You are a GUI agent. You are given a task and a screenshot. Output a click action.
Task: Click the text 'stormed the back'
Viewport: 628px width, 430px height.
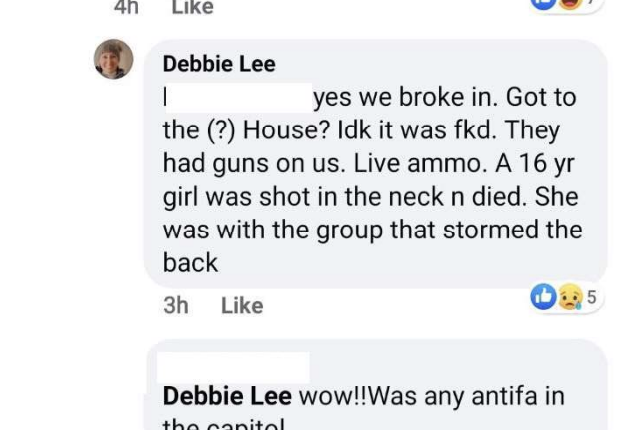pyautogui.click(x=372, y=246)
